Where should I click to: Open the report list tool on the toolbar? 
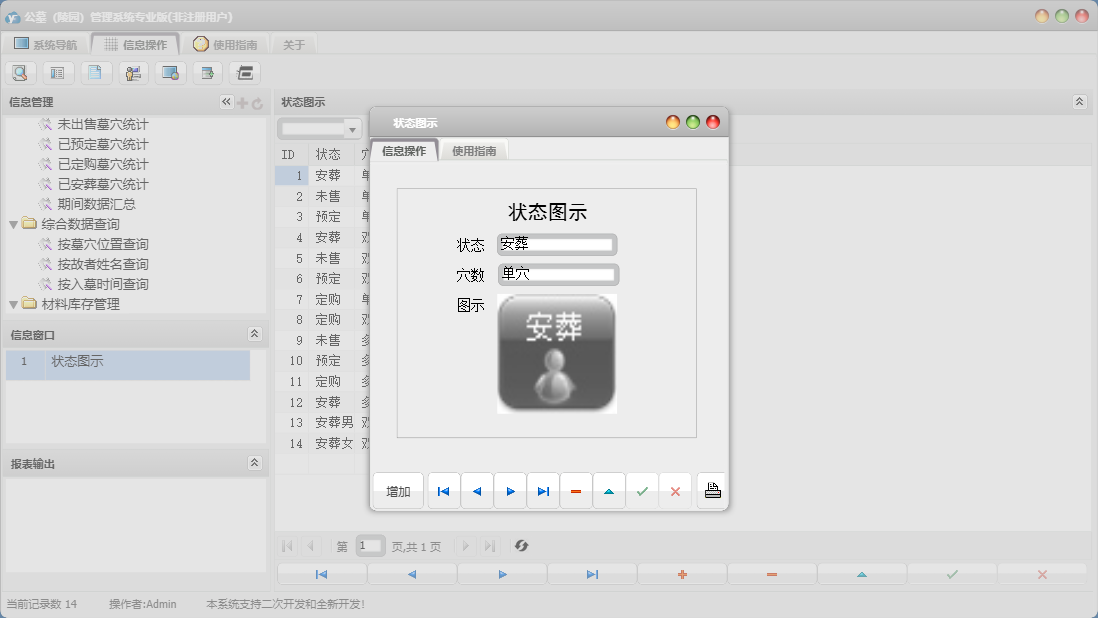[56, 72]
